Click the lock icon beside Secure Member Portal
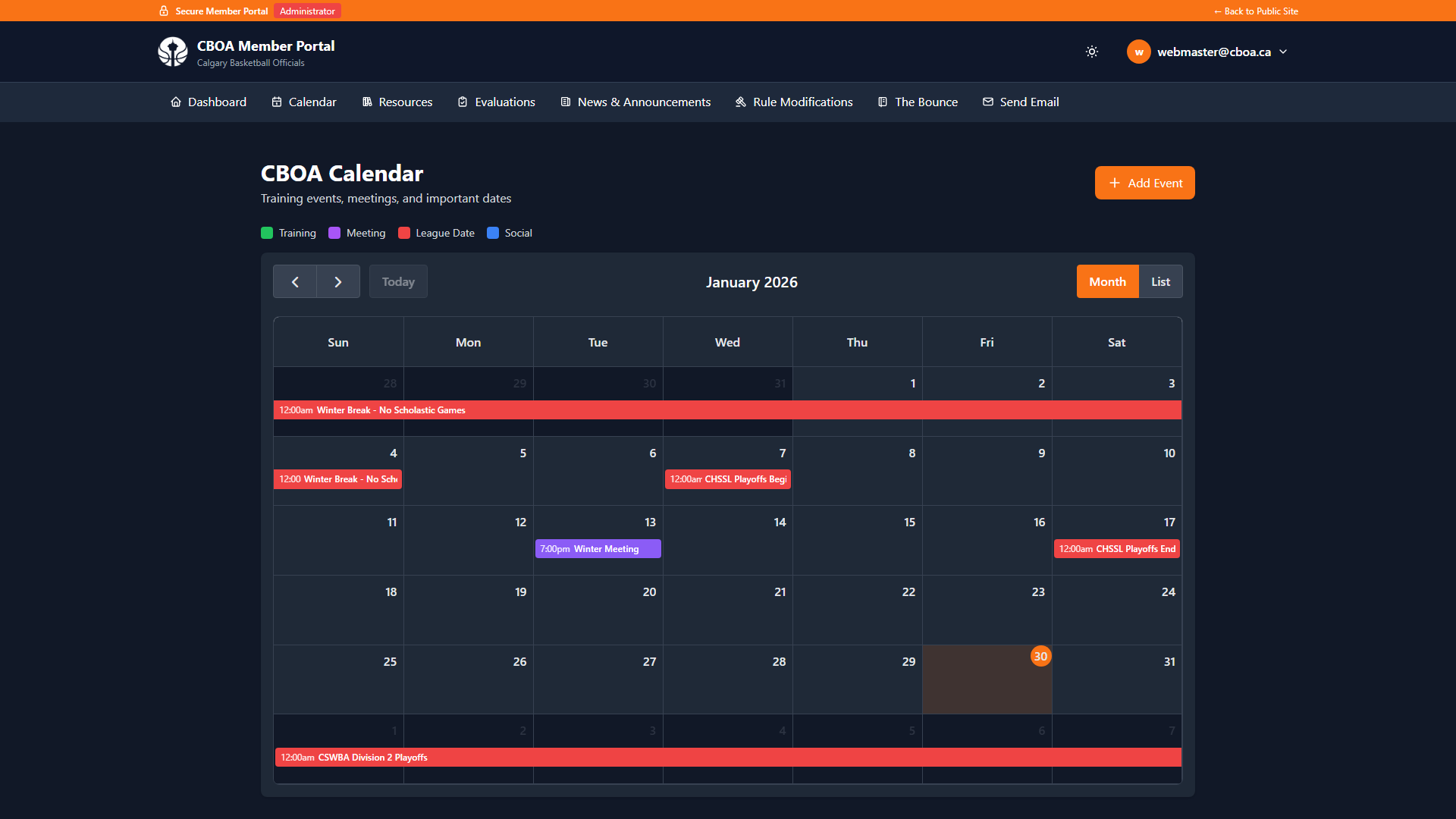The height and width of the screenshot is (819, 1456). (164, 11)
